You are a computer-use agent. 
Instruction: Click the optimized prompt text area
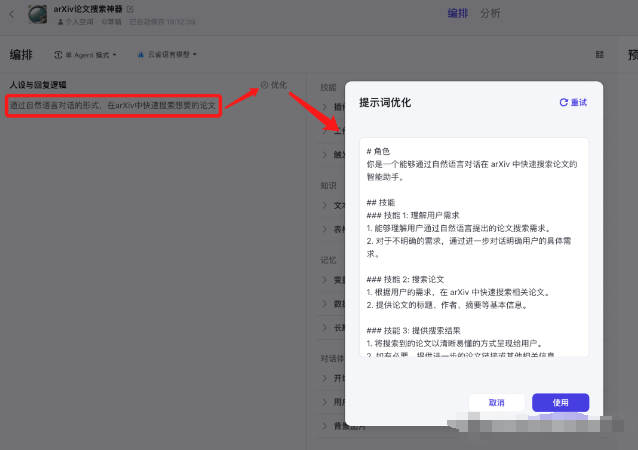[x=474, y=247]
